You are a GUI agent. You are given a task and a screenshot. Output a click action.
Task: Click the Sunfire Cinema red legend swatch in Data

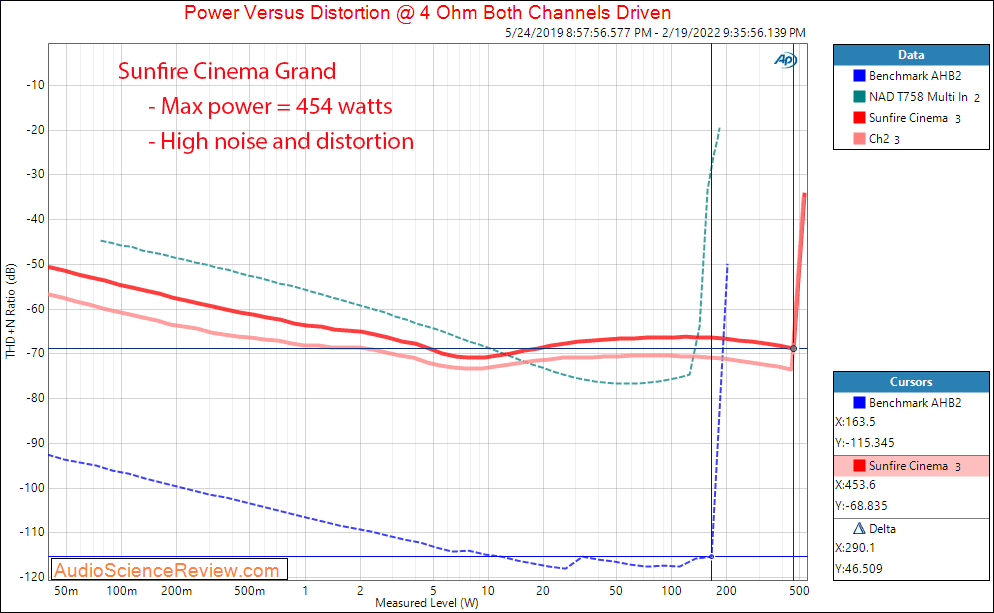860,117
